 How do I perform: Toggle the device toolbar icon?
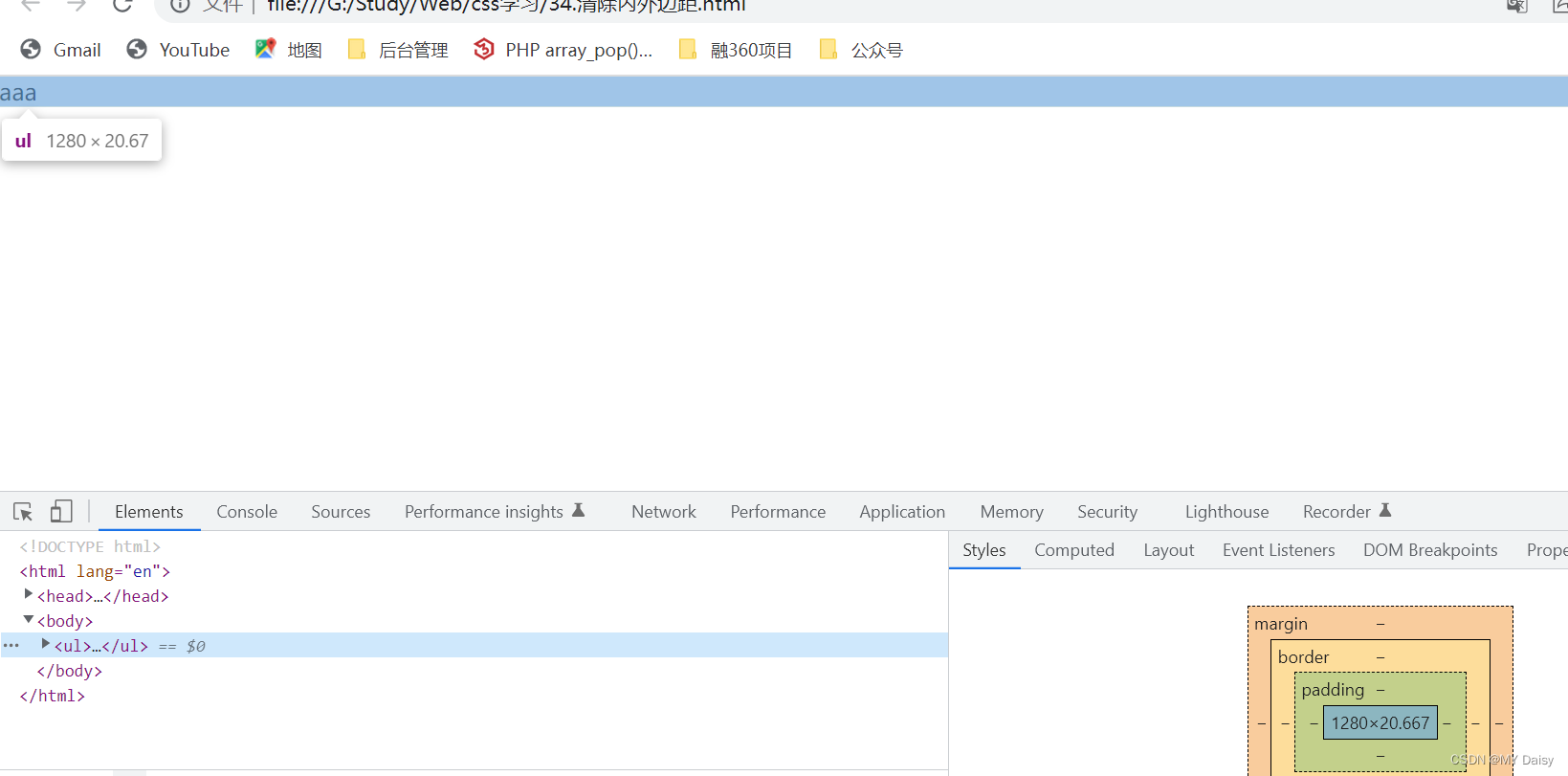click(x=61, y=512)
